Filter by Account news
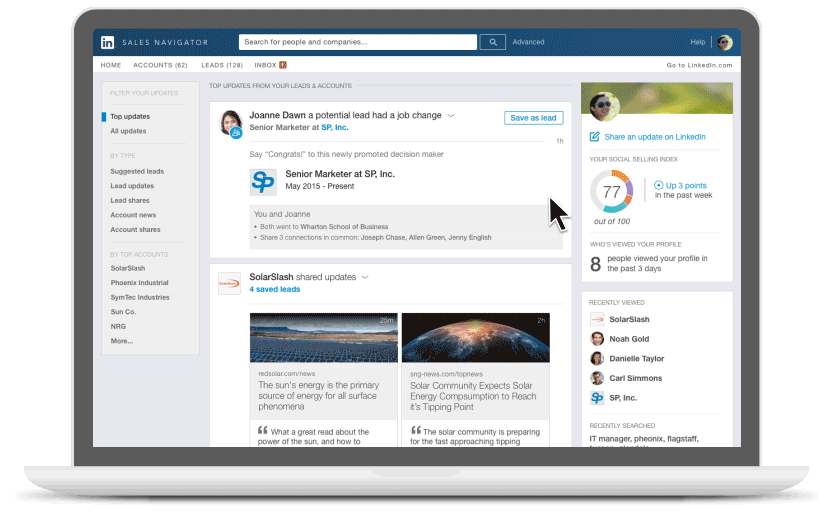Screen dimensions: 834x513 [133, 215]
